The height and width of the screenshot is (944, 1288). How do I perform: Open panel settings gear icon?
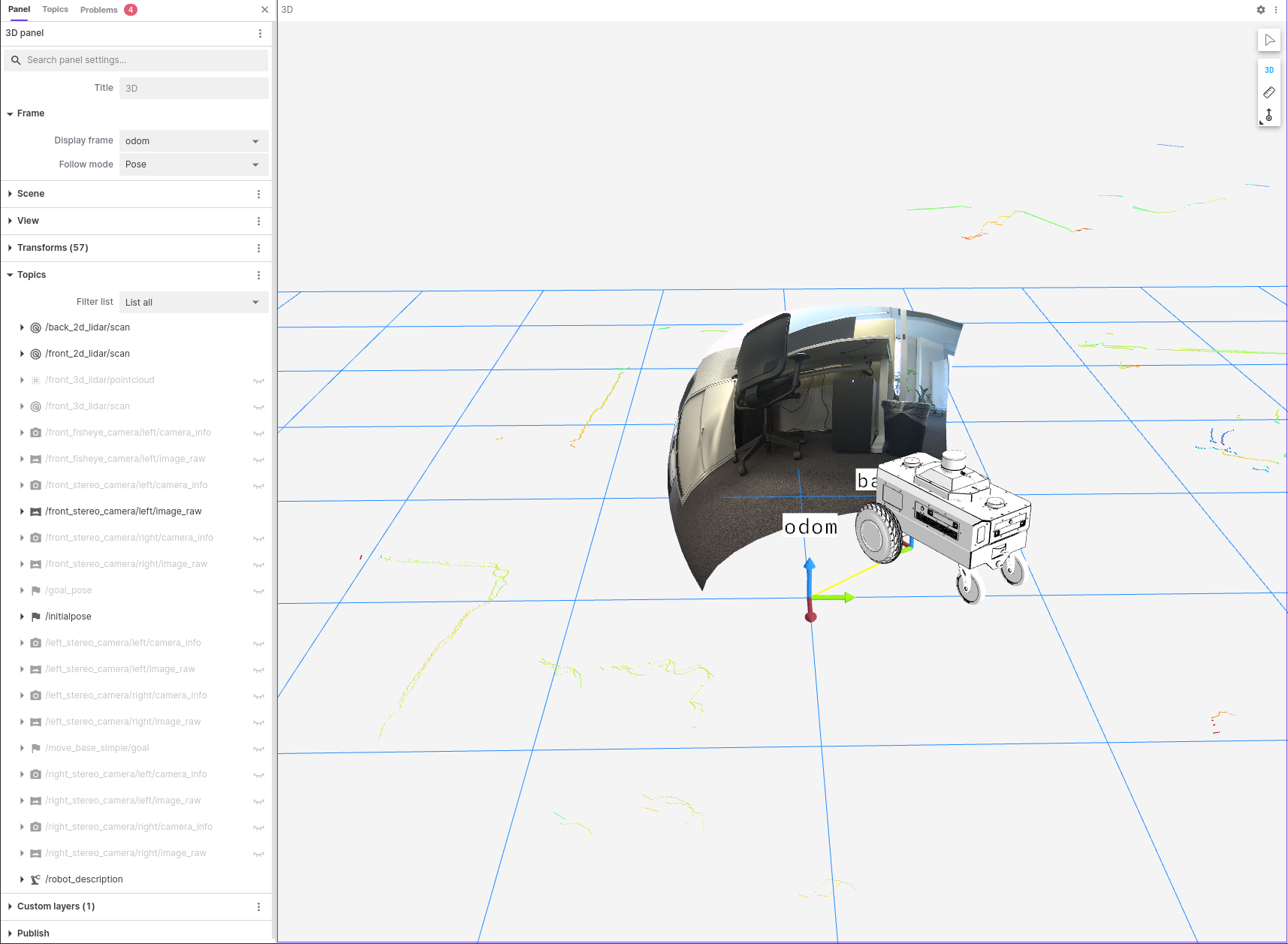pyautogui.click(x=1261, y=10)
